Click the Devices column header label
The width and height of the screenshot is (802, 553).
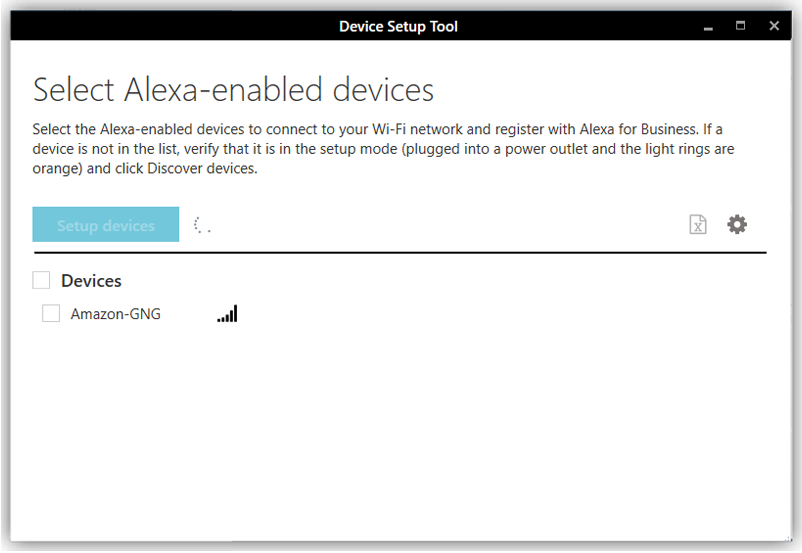click(x=91, y=281)
